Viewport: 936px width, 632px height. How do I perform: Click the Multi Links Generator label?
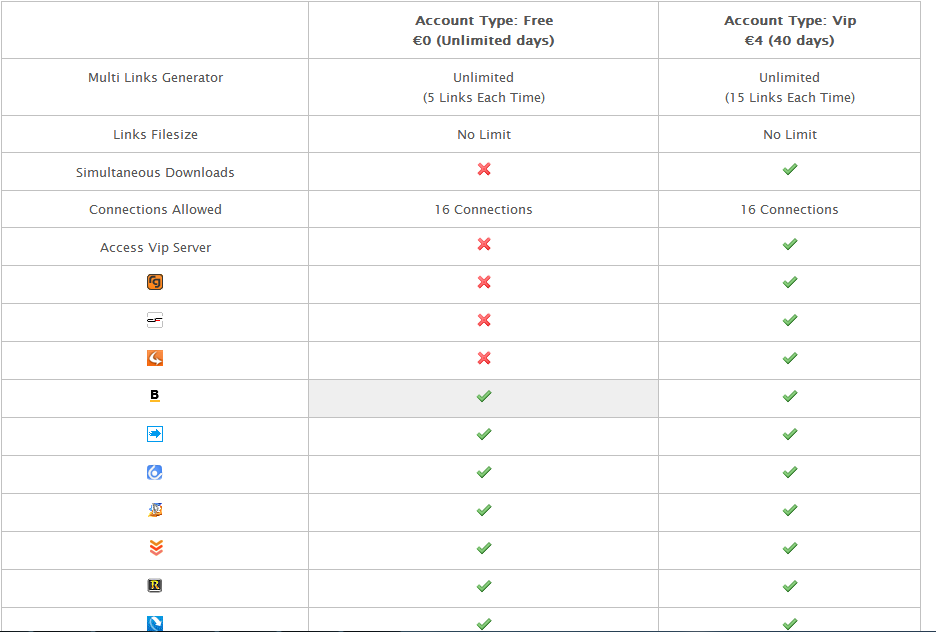[155, 78]
